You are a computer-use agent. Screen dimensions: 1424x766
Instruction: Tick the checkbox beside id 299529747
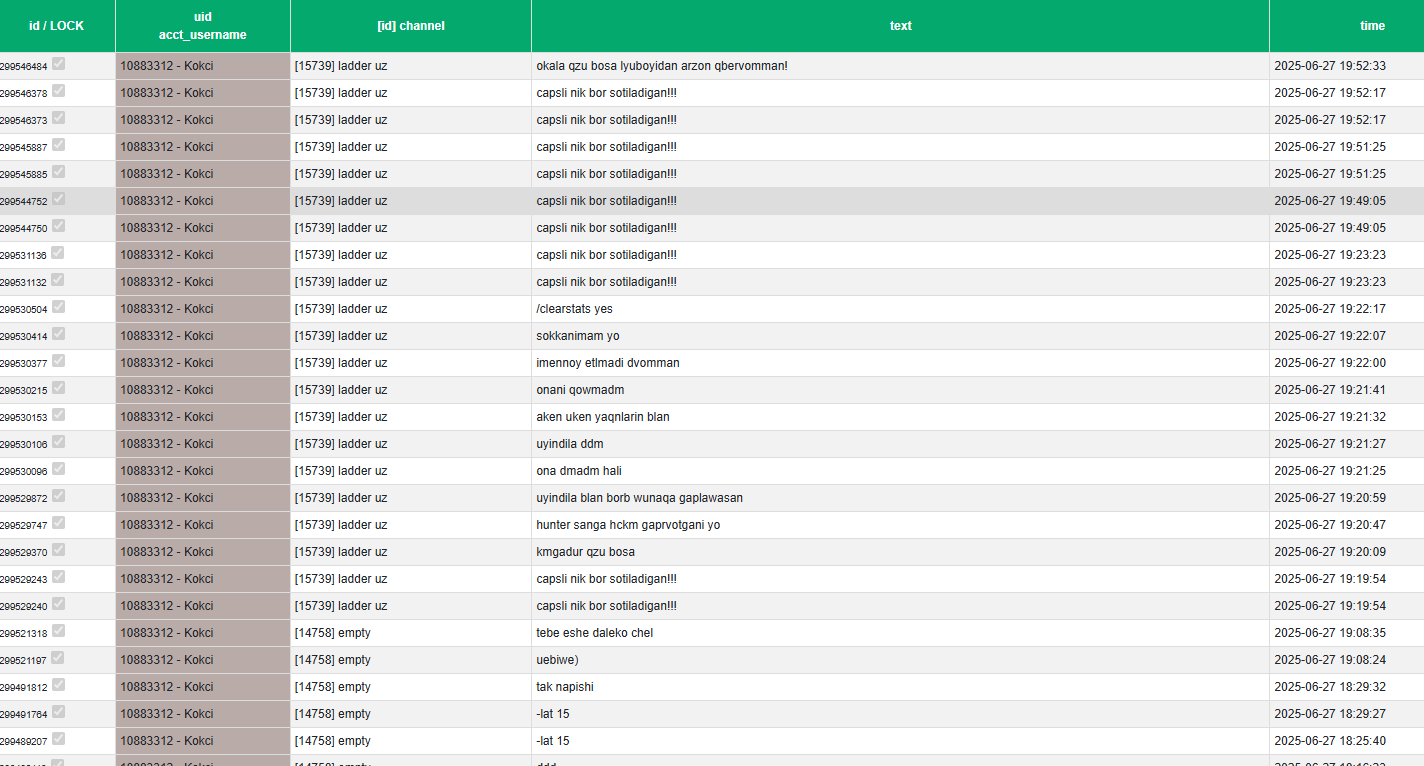point(59,523)
